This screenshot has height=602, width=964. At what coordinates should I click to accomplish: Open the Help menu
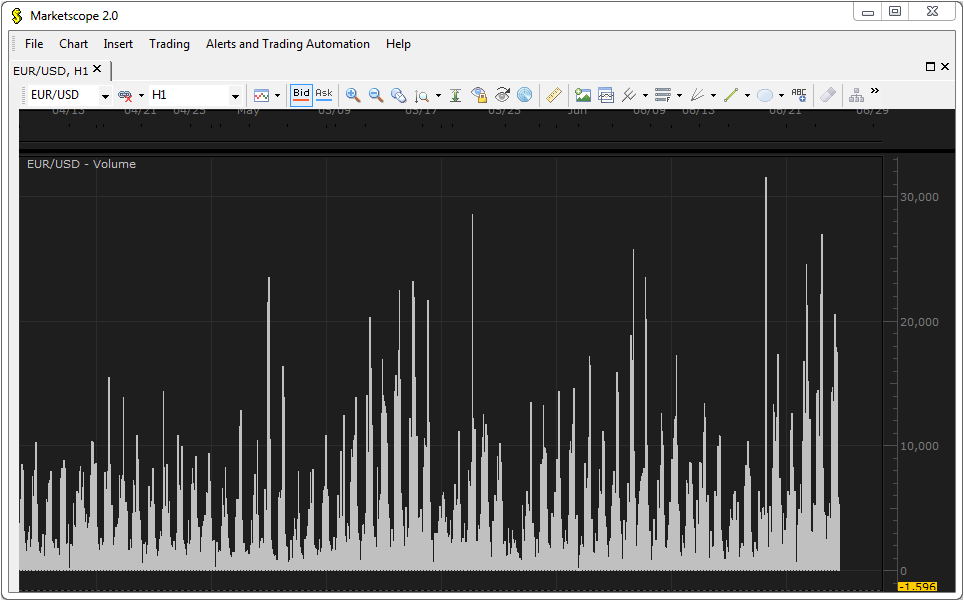tap(398, 44)
